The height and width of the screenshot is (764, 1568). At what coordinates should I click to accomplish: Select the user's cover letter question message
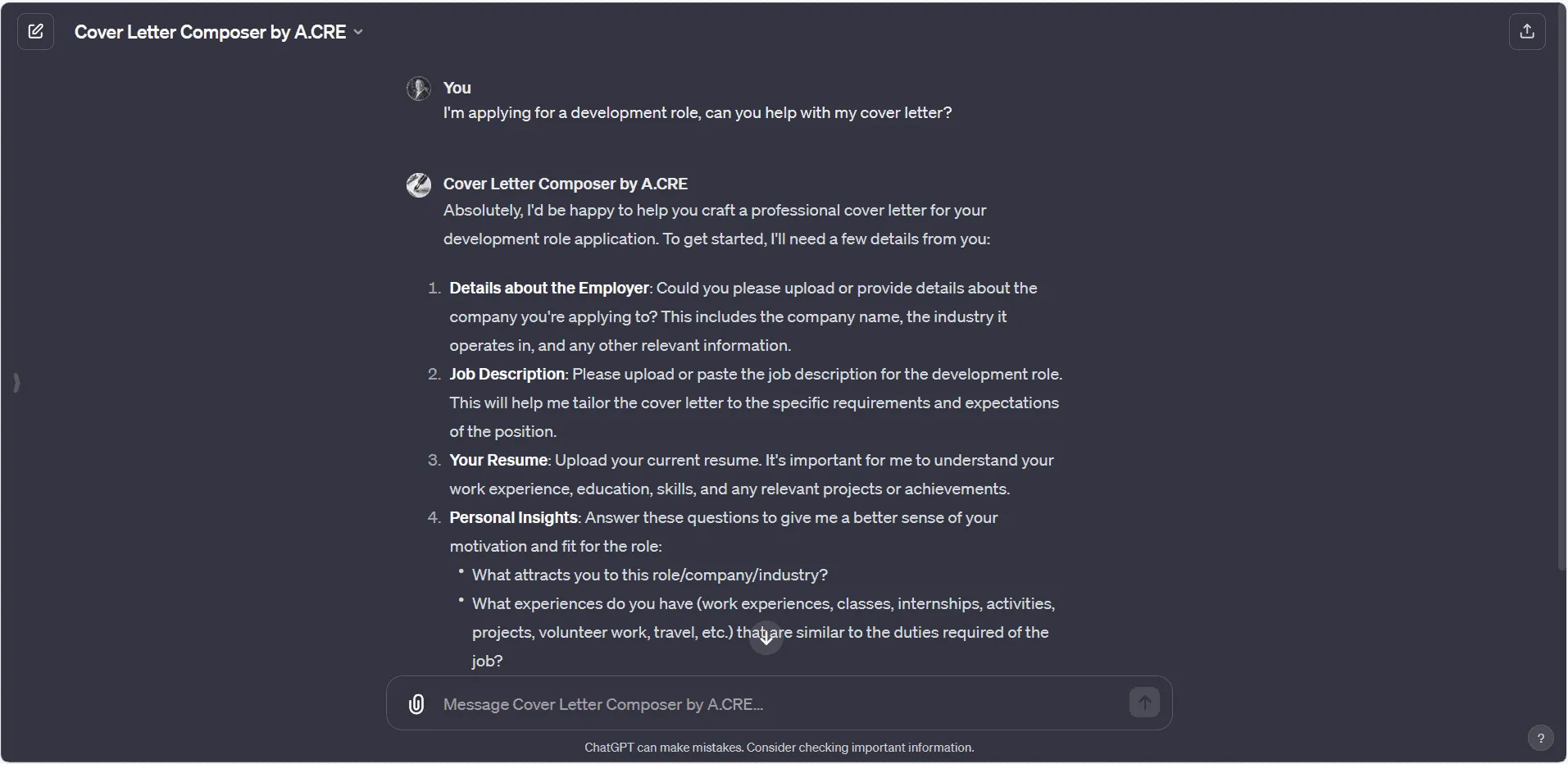pos(698,112)
